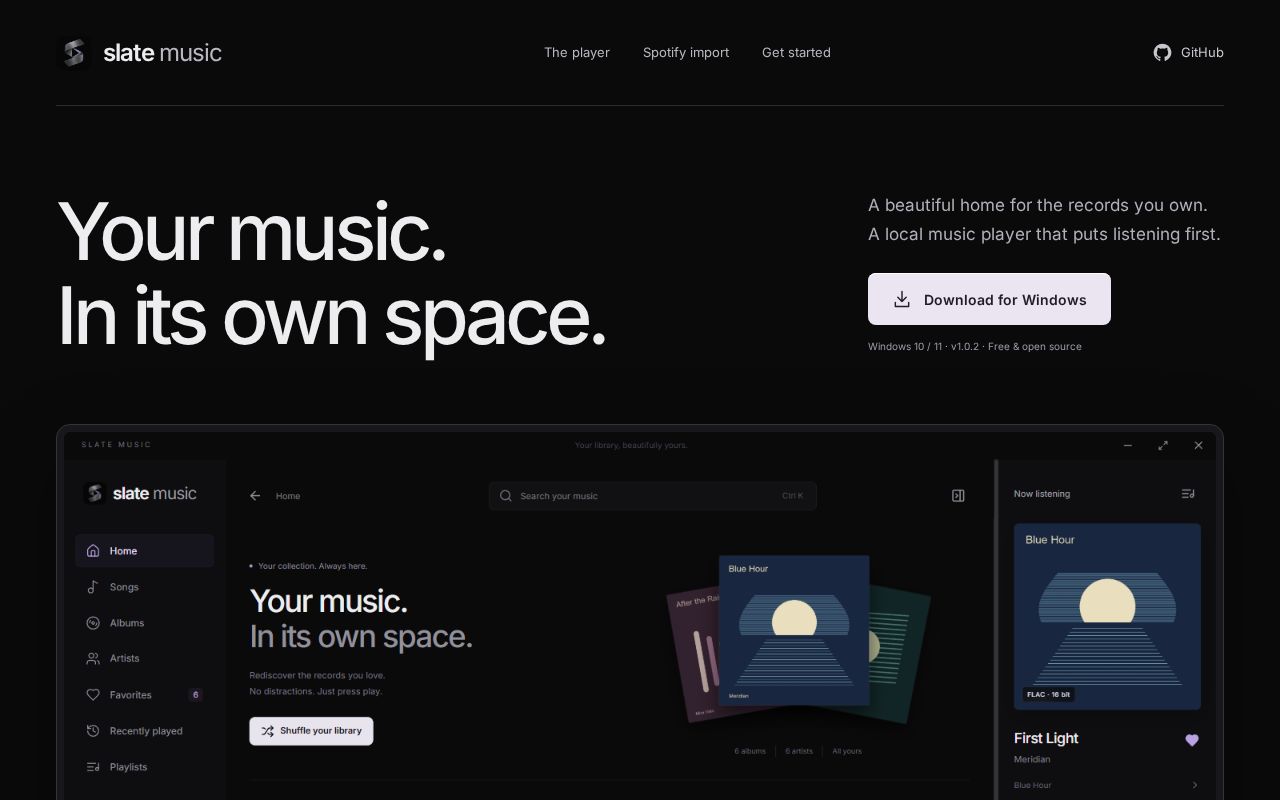Expand the Blue Hour album row chevron
The width and height of the screenshot is (1280, 800).
point(1195,785)
